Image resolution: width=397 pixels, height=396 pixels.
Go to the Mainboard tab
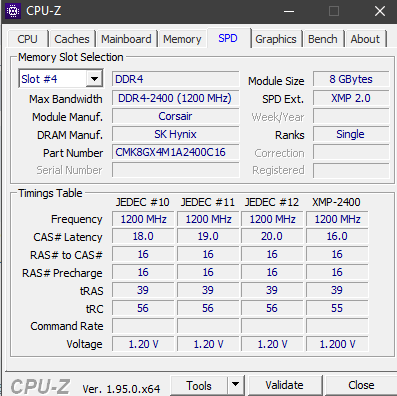coord(126,39)
